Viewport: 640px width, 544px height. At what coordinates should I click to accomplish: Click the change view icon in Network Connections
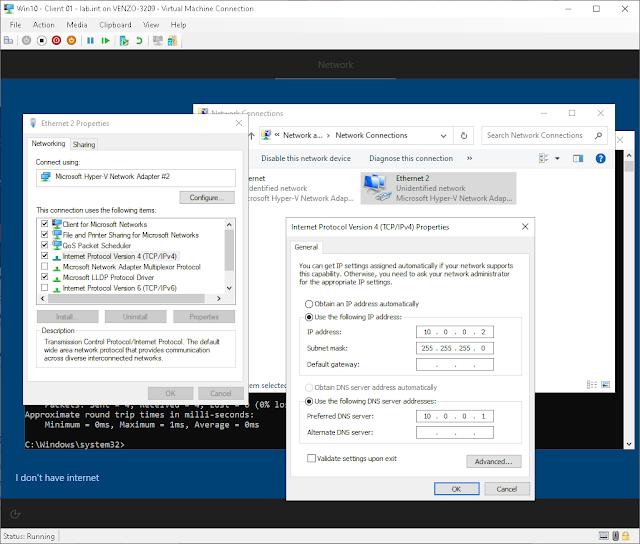point(544,158)
